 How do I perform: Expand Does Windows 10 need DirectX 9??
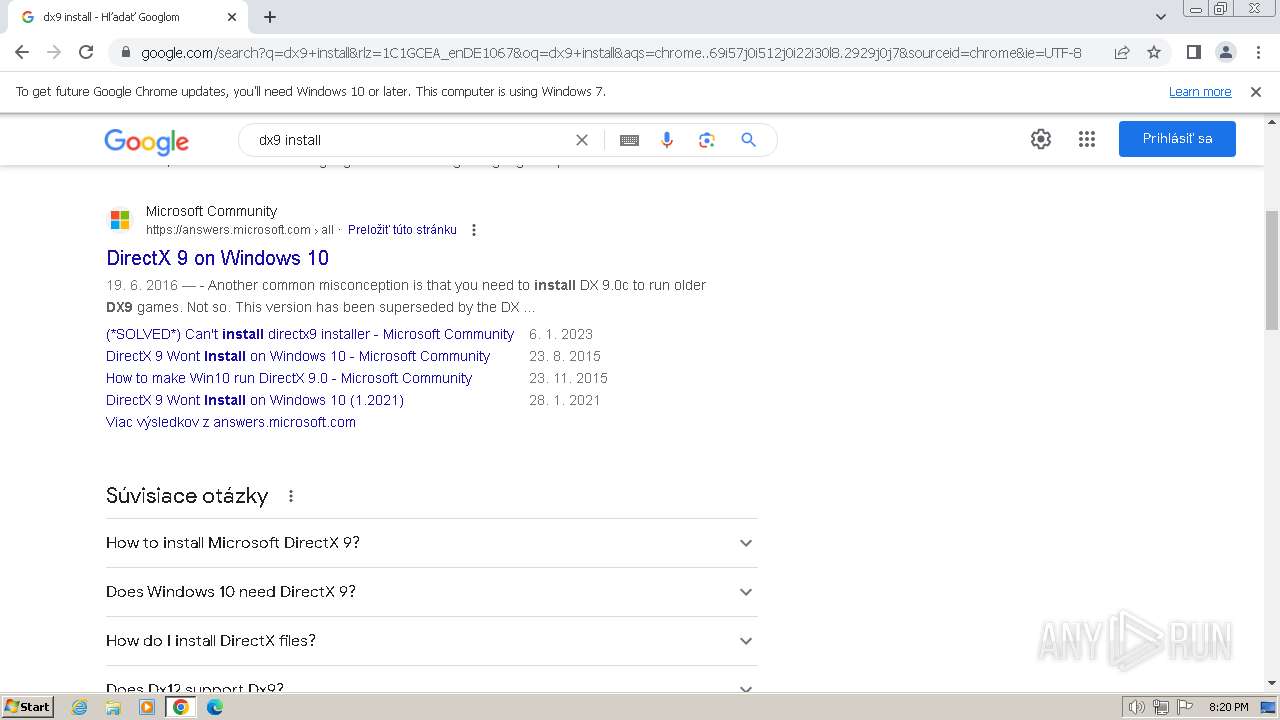pos(431,592)
